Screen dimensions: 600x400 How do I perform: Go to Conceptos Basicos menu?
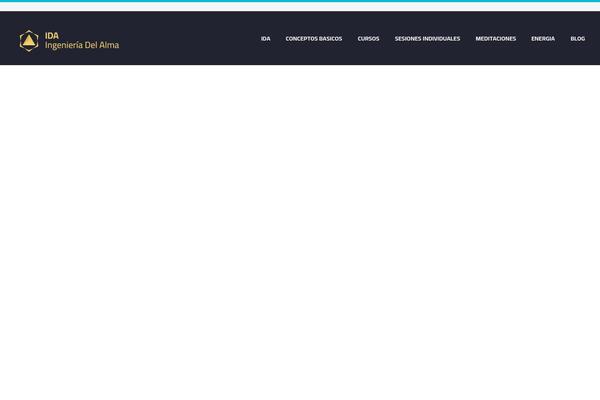[314, 39]
